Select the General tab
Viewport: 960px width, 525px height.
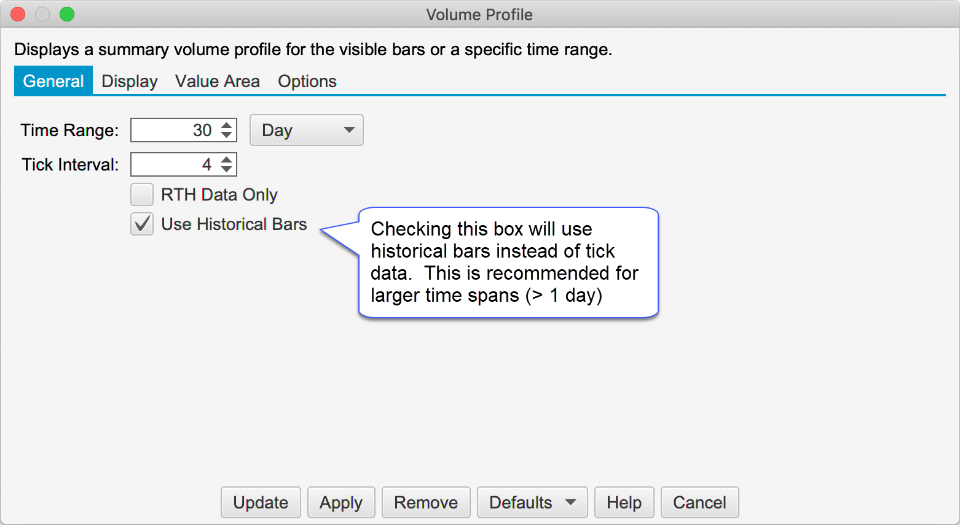(x=53, y=81)
